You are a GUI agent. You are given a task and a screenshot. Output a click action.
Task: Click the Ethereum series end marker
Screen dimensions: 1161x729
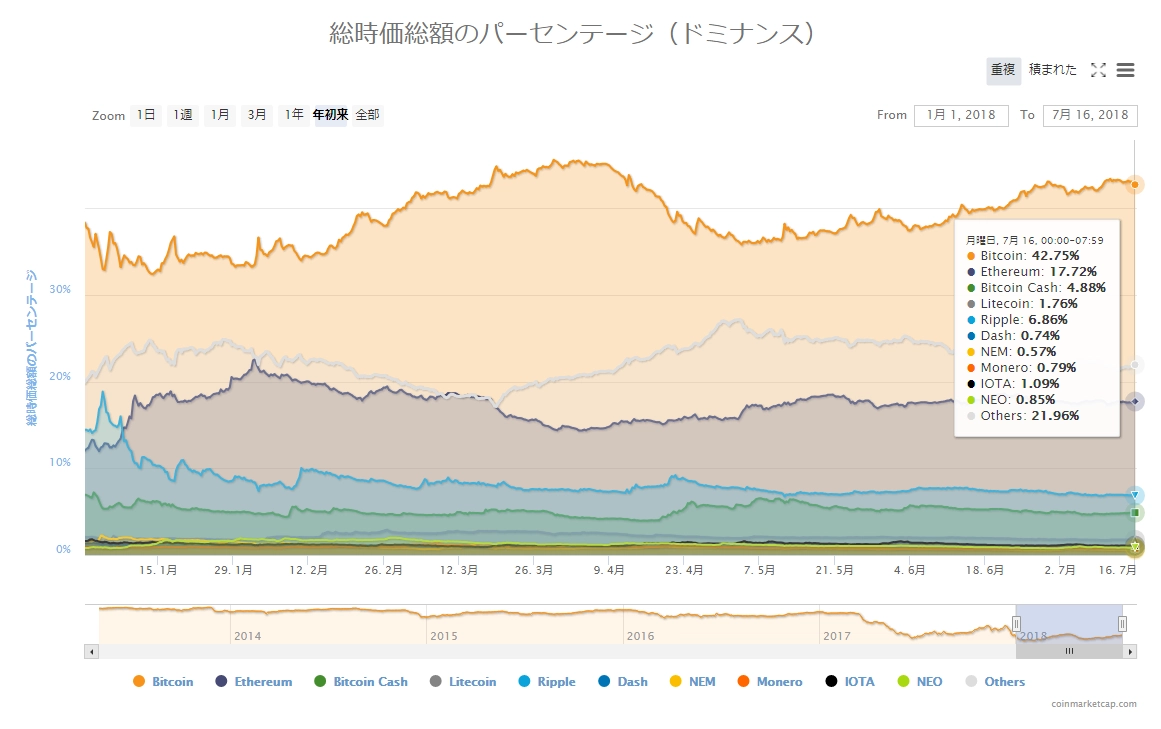[x=1135, y=401]
